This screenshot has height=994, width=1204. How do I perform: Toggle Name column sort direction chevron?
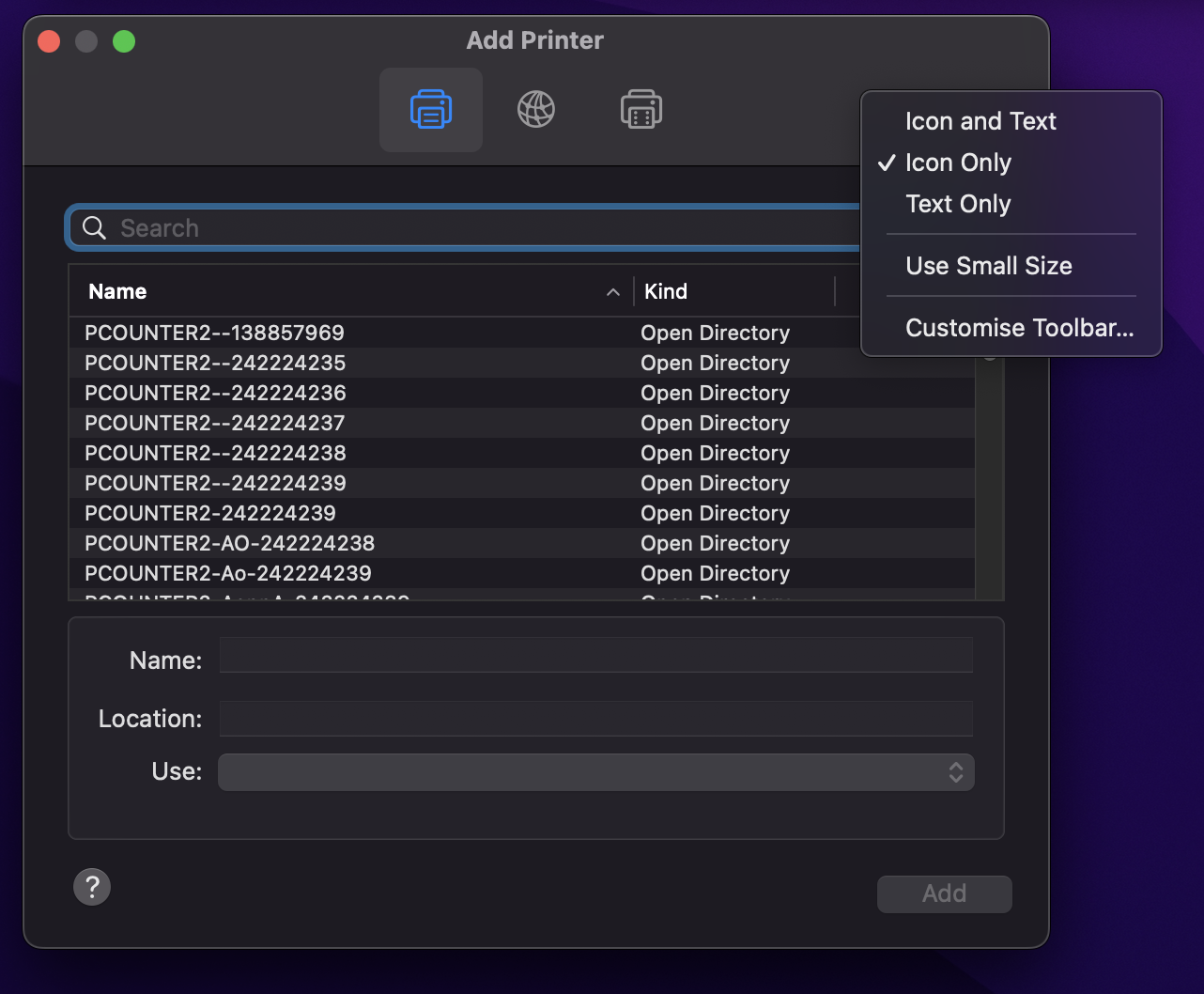pos(613,291)
